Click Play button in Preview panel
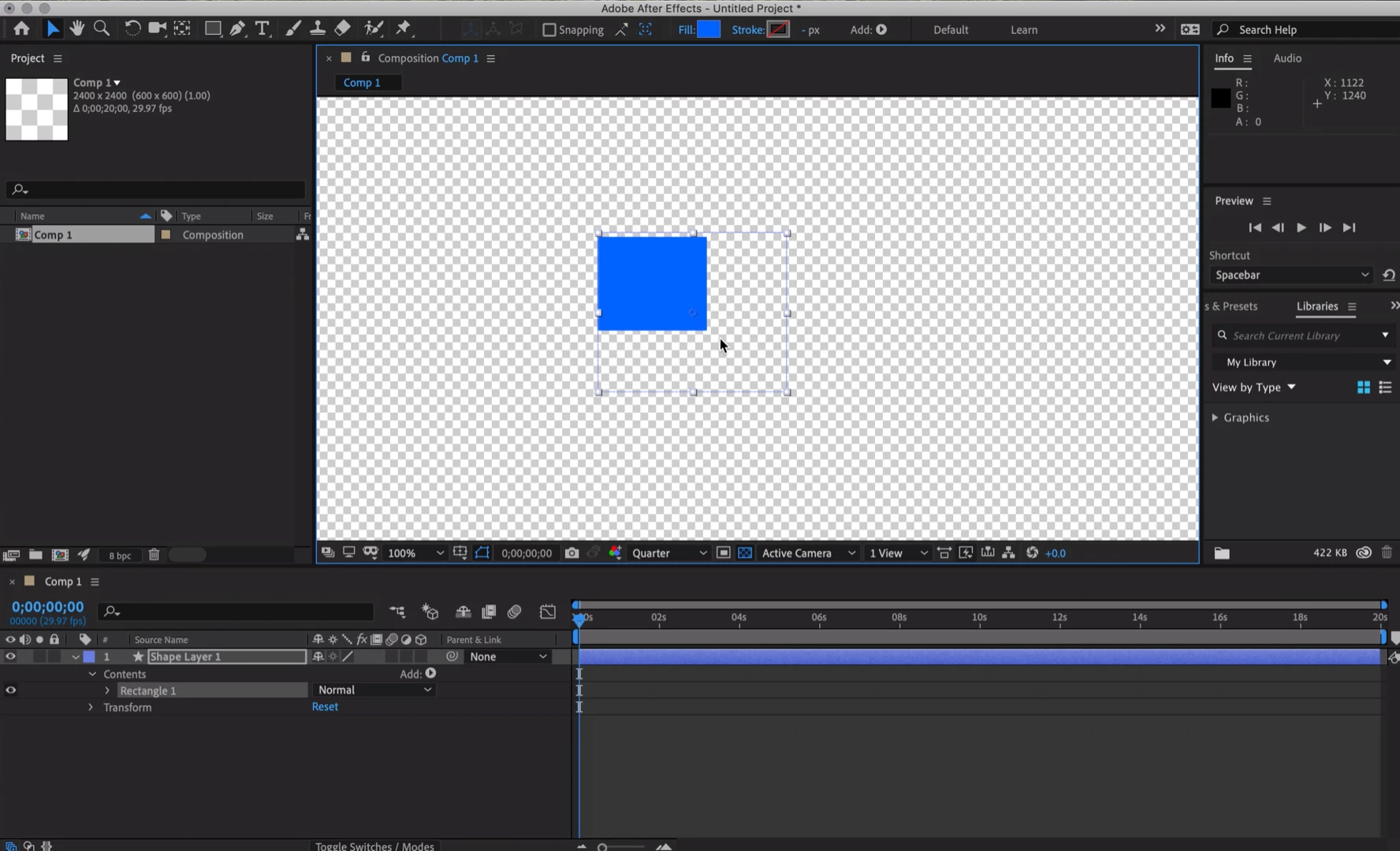Screen dimensions: 1400x851 (x=1301, y=228)
